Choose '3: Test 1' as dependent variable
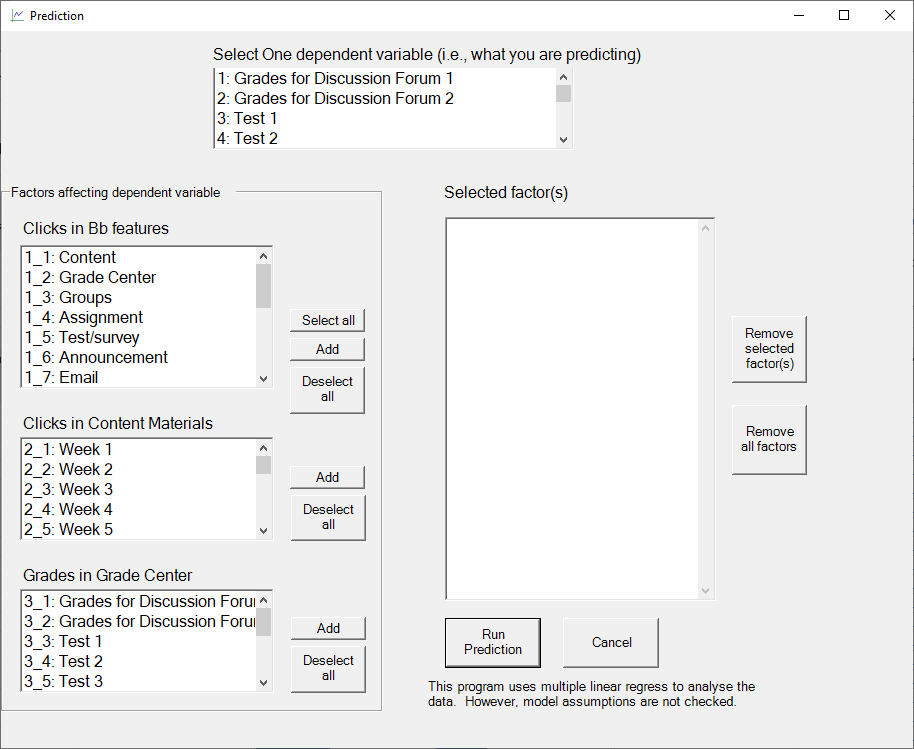The height and width of the screenshot is (749, 914). [x=385, y=118]
